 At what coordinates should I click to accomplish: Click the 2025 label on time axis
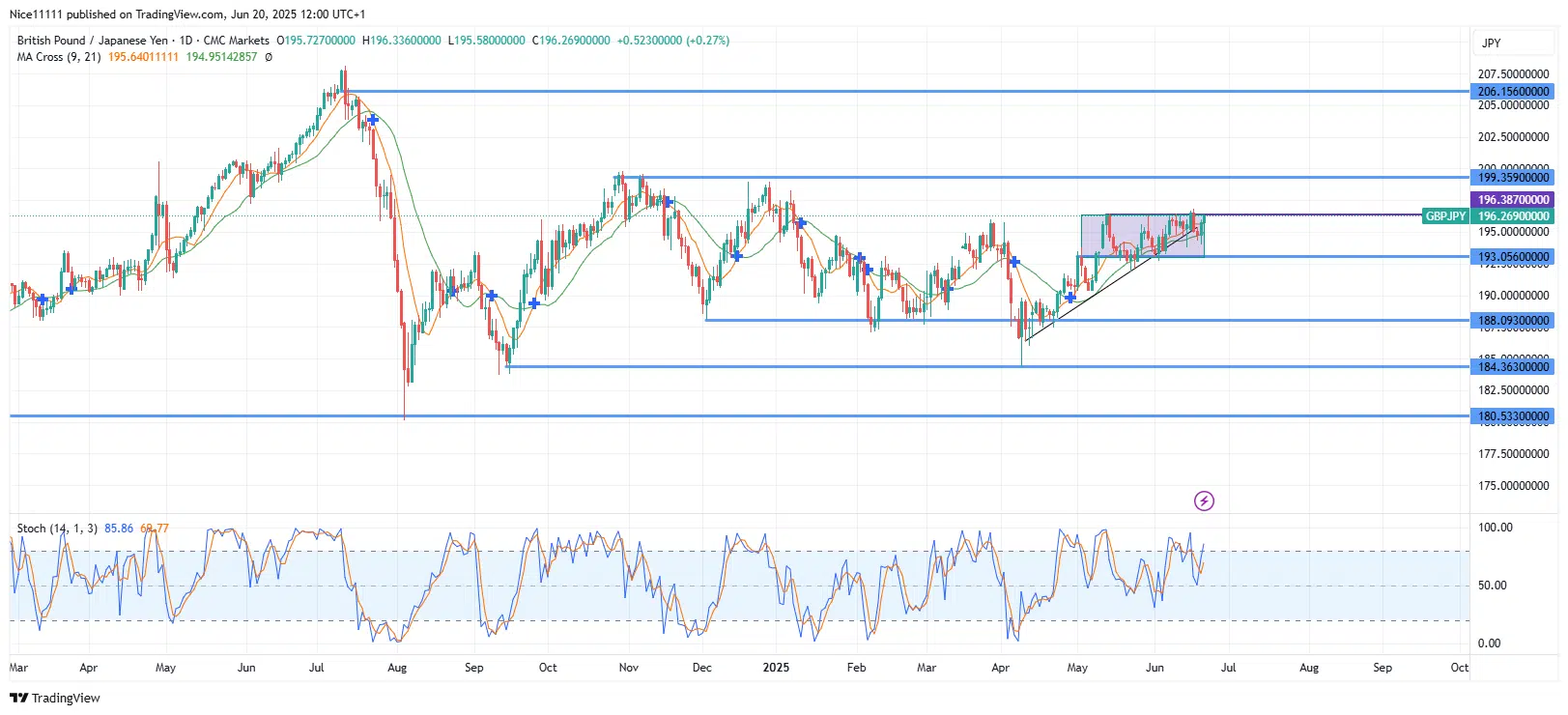(776, 668)
